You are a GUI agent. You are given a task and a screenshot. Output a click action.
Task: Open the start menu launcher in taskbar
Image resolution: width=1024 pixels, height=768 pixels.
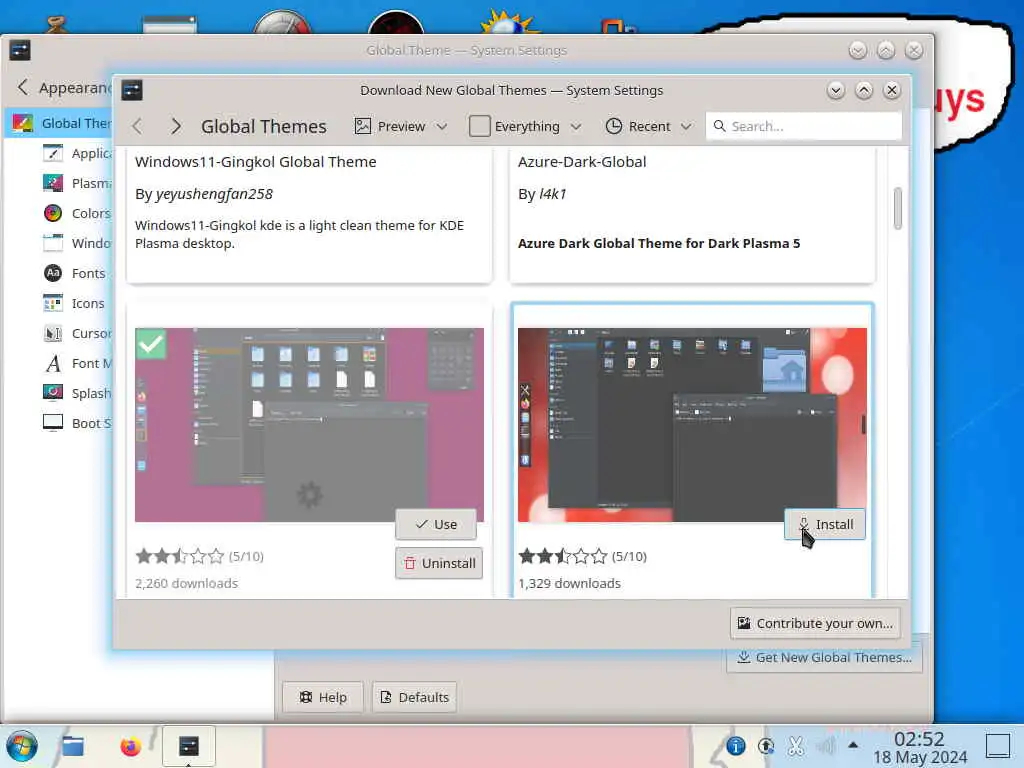(22, 746)
